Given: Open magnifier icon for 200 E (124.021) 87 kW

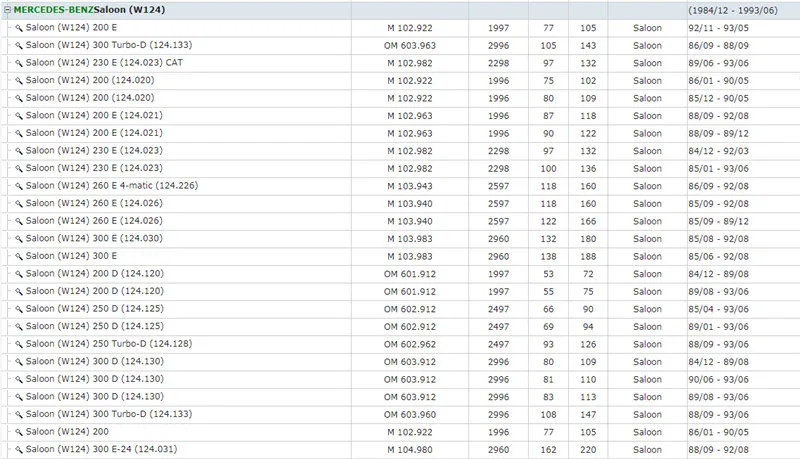Looking at the screenshot, I should (x=19, y=116).
